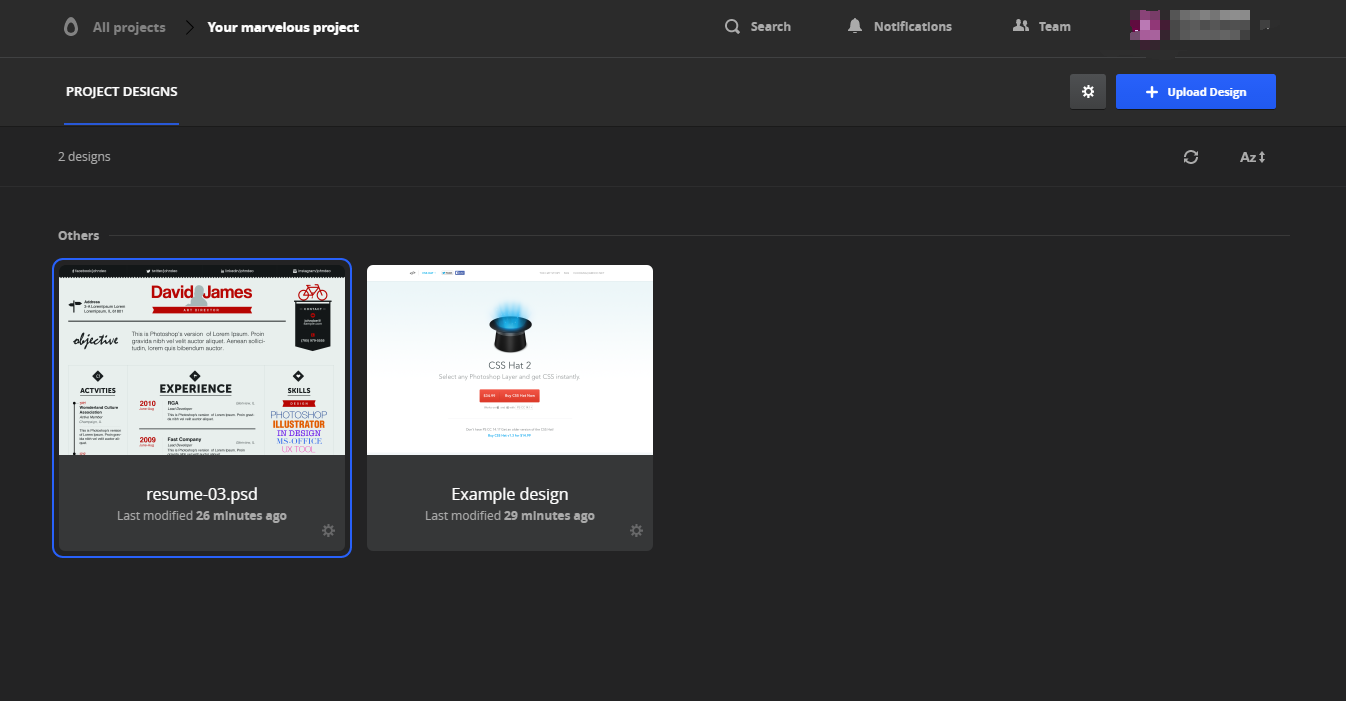Click the Team people icon
Image resolution: width=1346 pixels, height=701 pixels.
pyautogui.click(x=1021, y=26)
